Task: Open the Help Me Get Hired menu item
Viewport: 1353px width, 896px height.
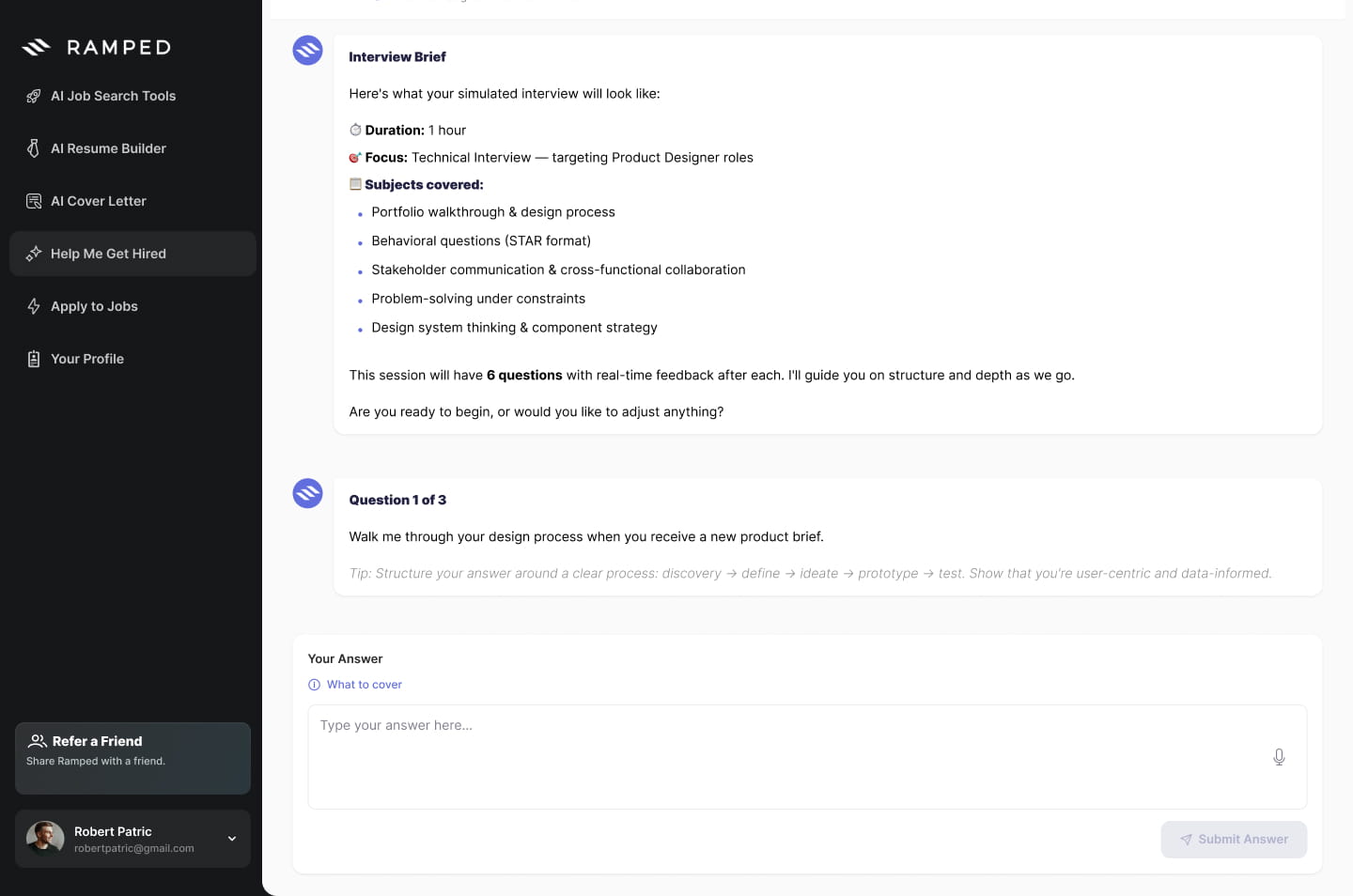Action: tap(132, 254)
